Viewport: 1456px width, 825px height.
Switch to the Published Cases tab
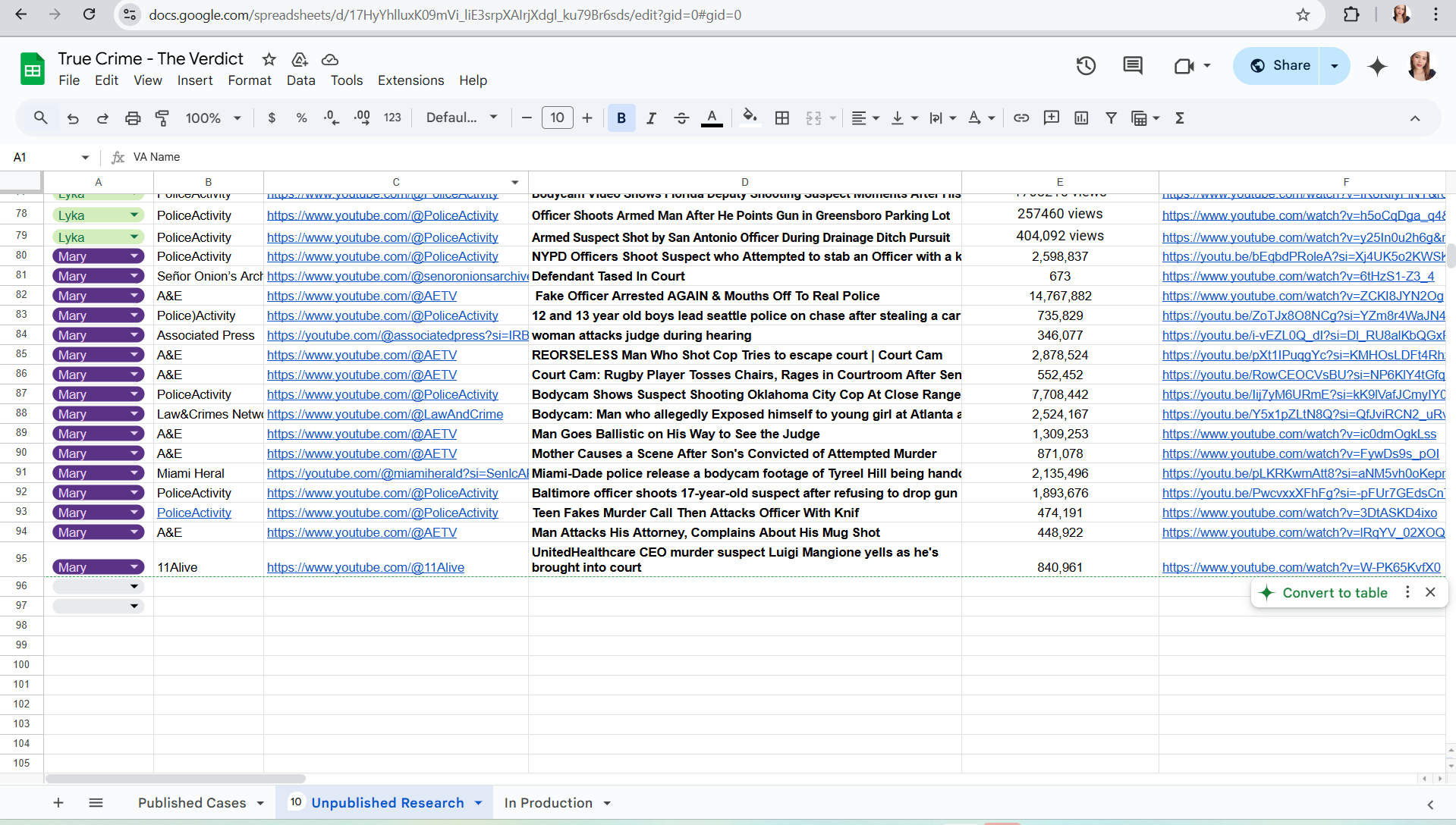(x=192, y=802)
